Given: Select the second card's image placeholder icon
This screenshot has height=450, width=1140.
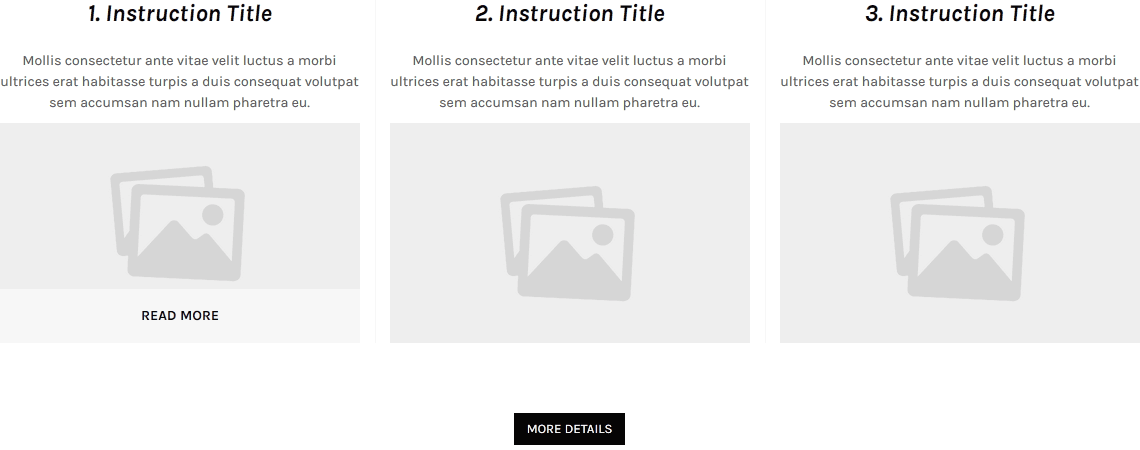Looking at the screenshot, I should tap(568, 244).
